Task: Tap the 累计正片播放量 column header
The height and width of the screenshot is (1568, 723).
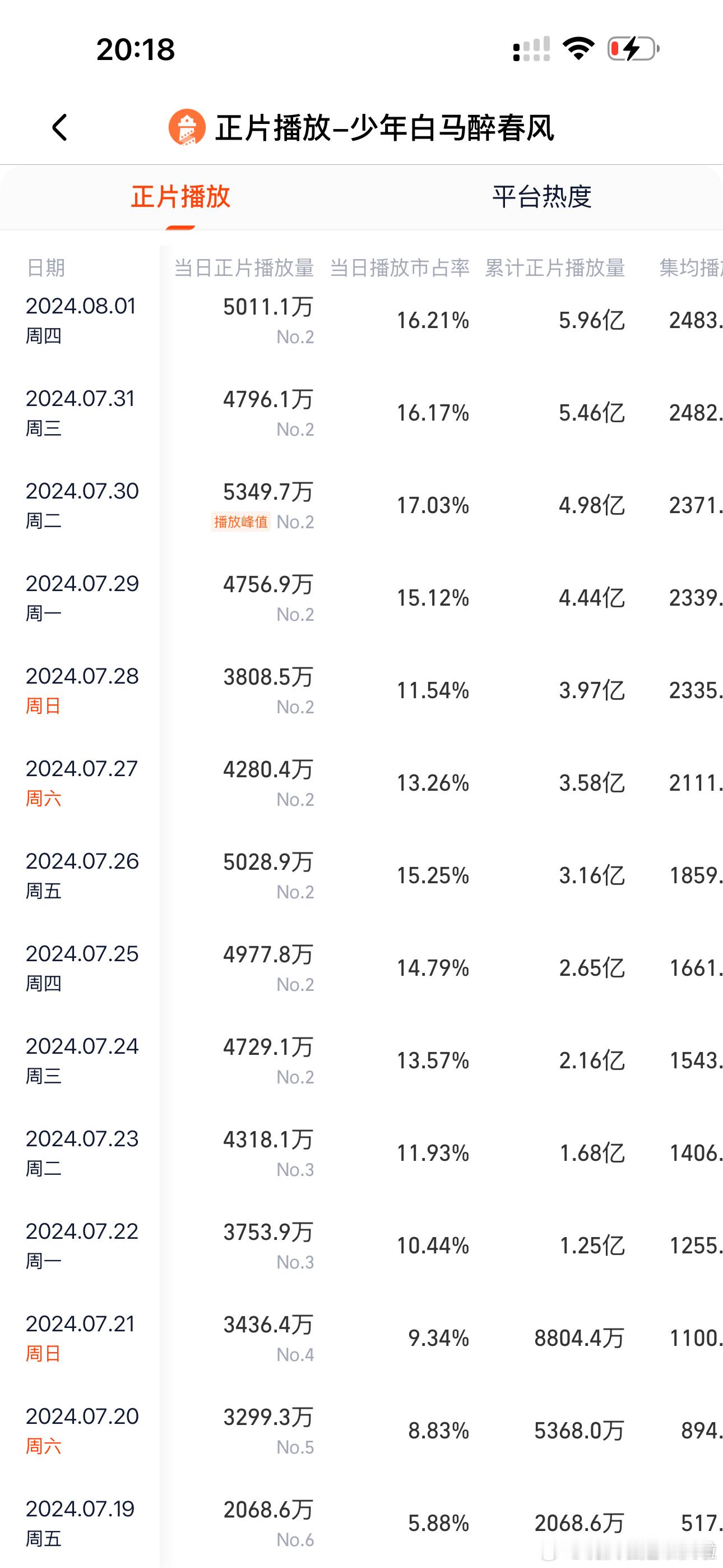Action: point(555,268)
